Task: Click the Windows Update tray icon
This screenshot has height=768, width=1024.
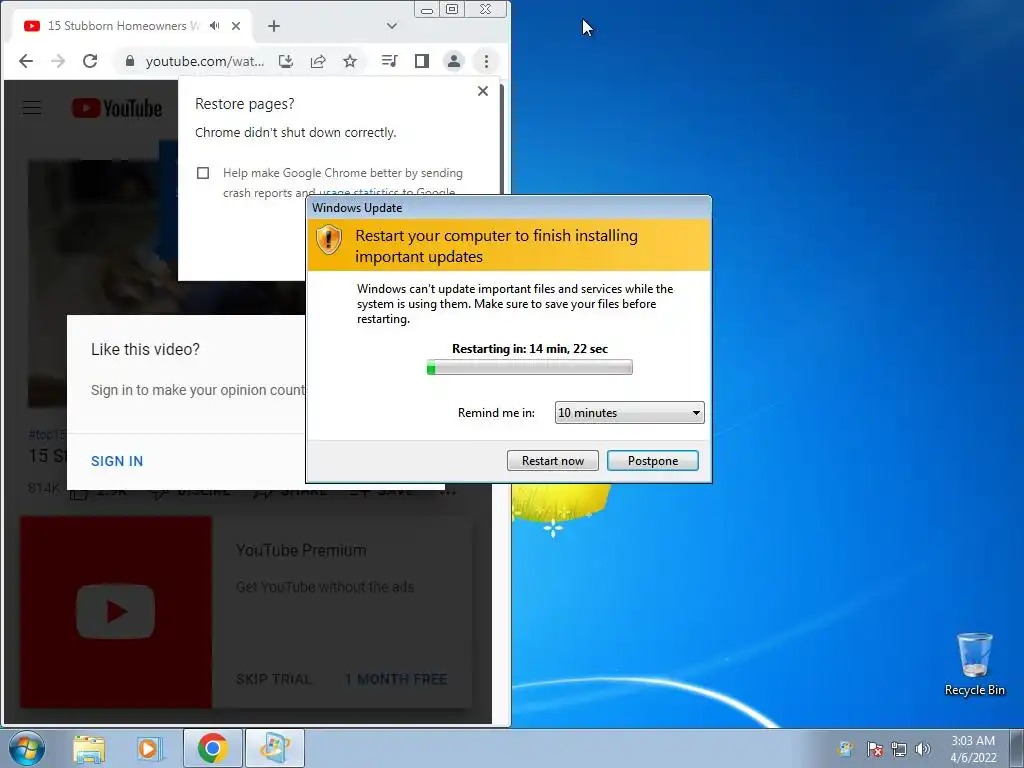Action: (846, 749)
